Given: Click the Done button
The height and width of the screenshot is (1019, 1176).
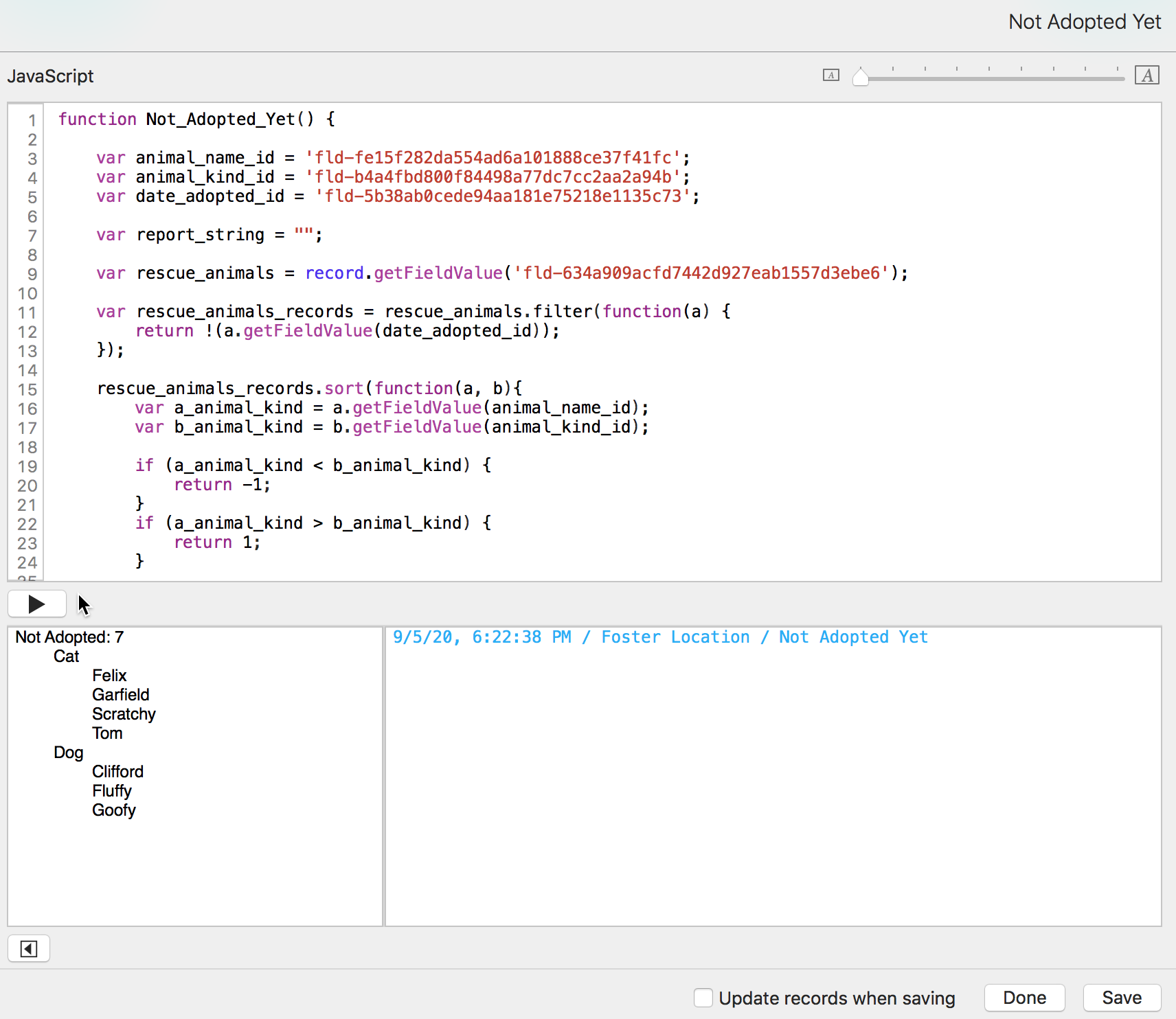Looking at the screenshot, I should tap(1024, 997).
